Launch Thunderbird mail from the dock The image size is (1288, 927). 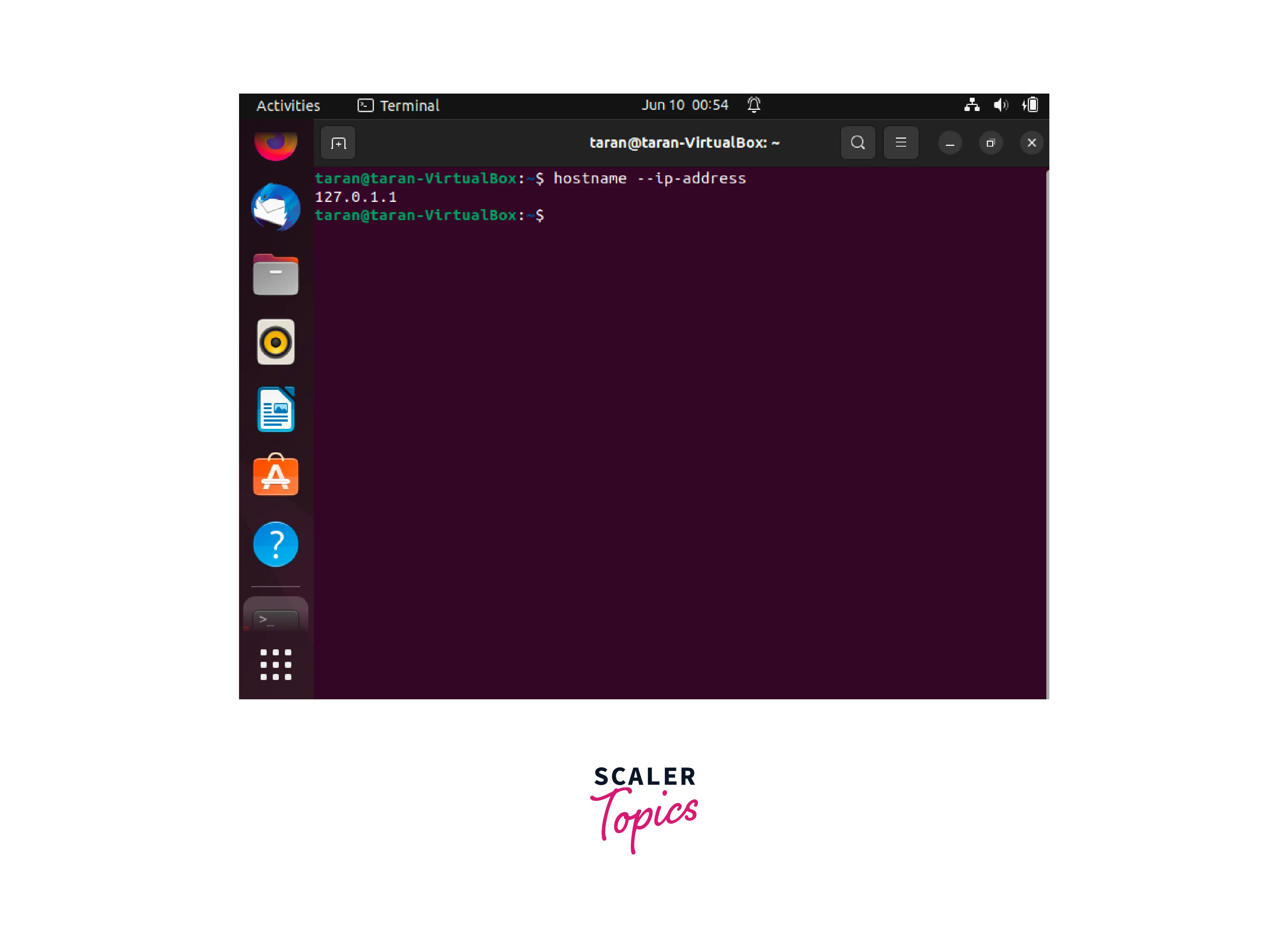(x=275, y=207)
